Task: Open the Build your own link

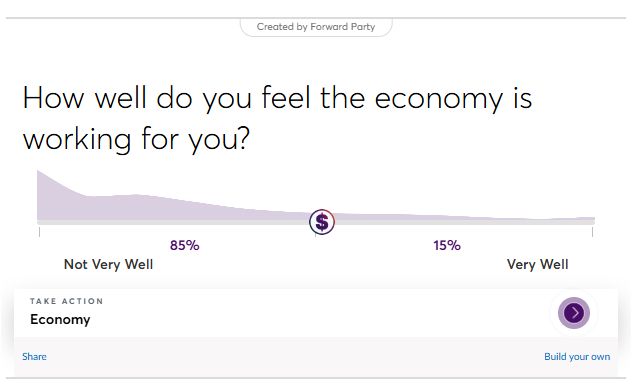Action: coord(577,357)
